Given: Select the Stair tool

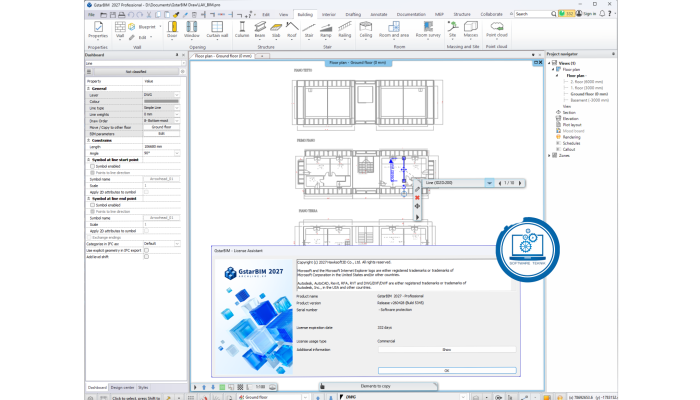Looking at the screenshot, I should [309, 30].
